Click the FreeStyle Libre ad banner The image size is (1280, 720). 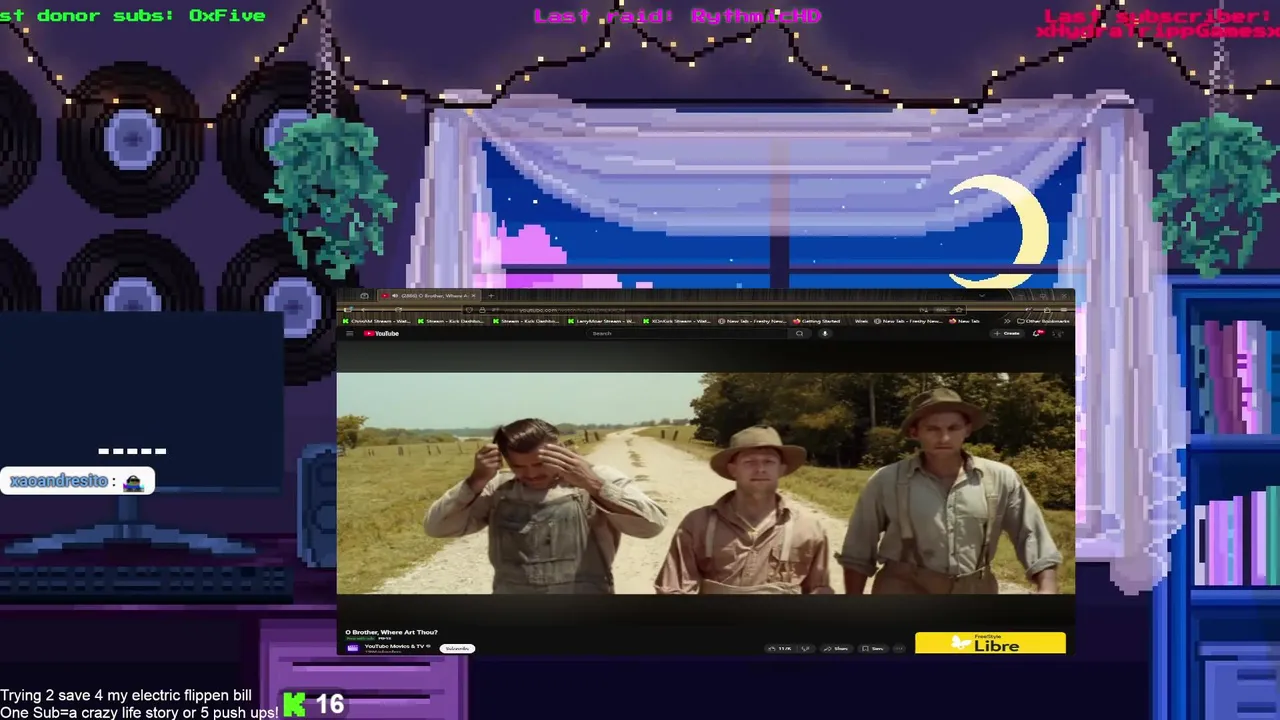990,643
